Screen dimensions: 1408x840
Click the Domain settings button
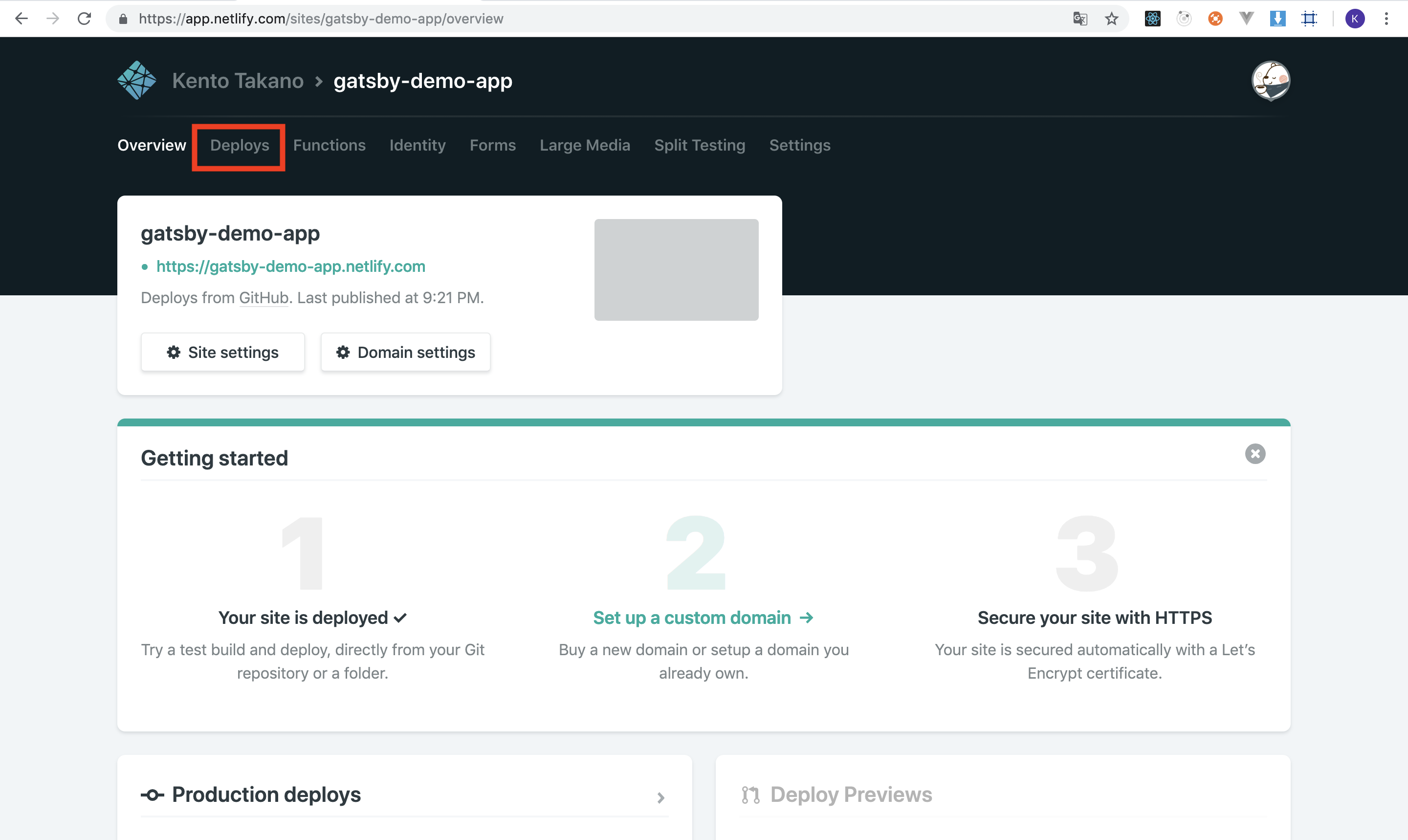point(405,352)
